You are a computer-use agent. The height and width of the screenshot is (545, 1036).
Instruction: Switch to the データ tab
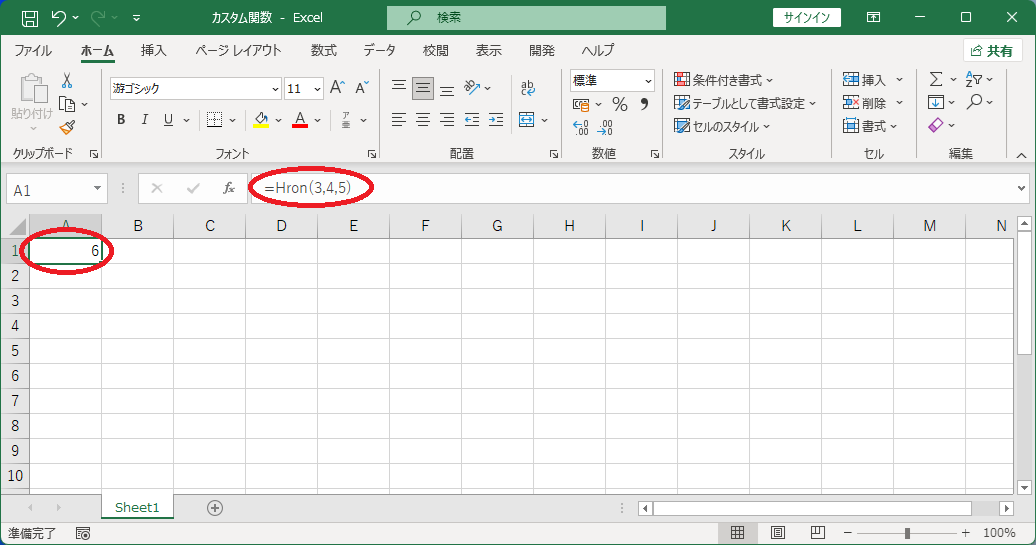pos(379,51)
